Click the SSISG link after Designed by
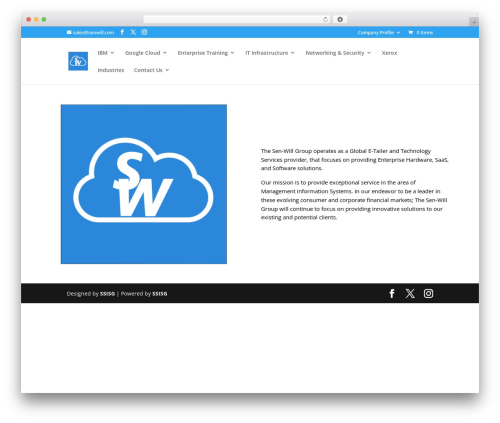500x423 pixels. 107,294
